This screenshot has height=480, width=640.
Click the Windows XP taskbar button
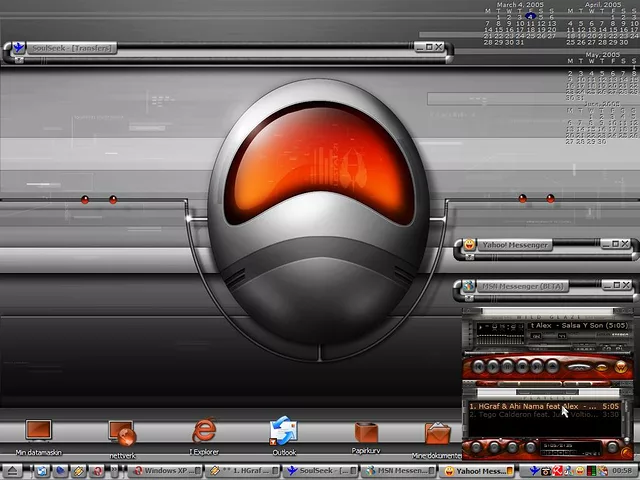pos(166,471)
